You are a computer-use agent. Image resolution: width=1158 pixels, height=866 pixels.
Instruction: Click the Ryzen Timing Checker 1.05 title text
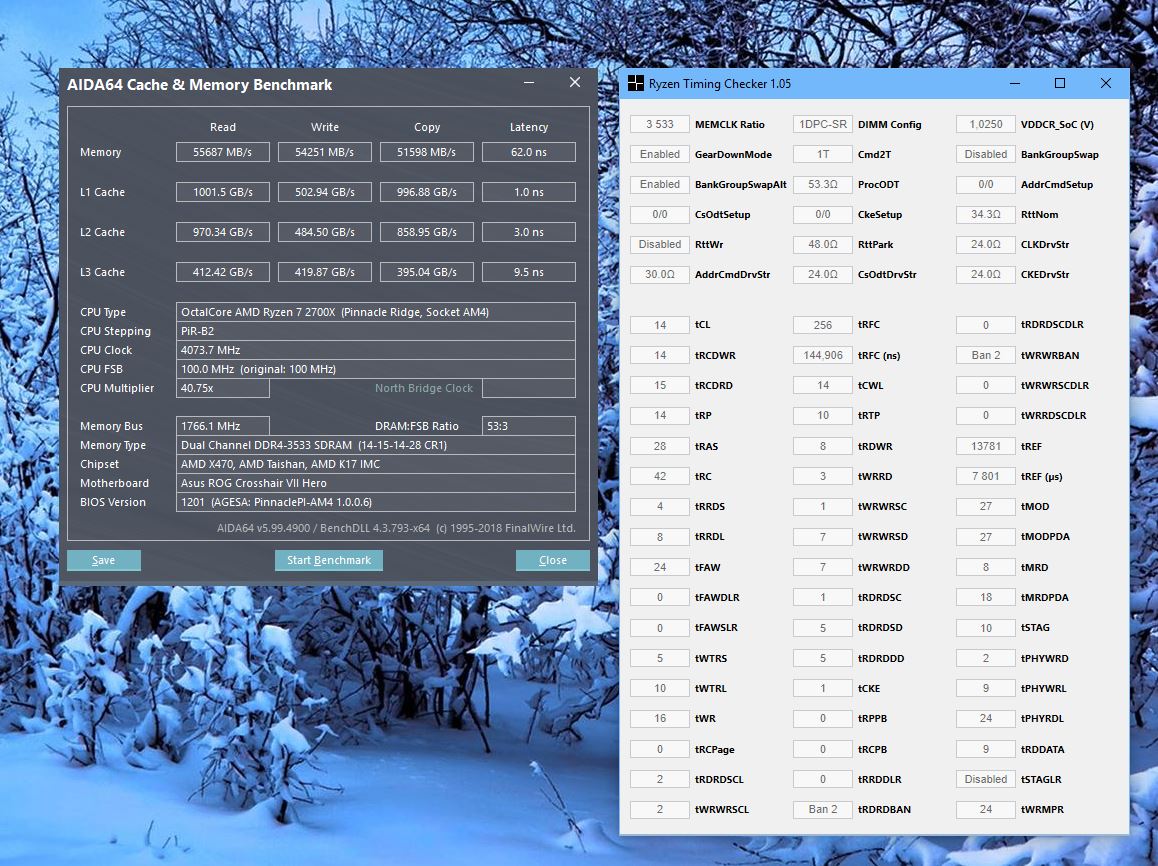point(719,83)
